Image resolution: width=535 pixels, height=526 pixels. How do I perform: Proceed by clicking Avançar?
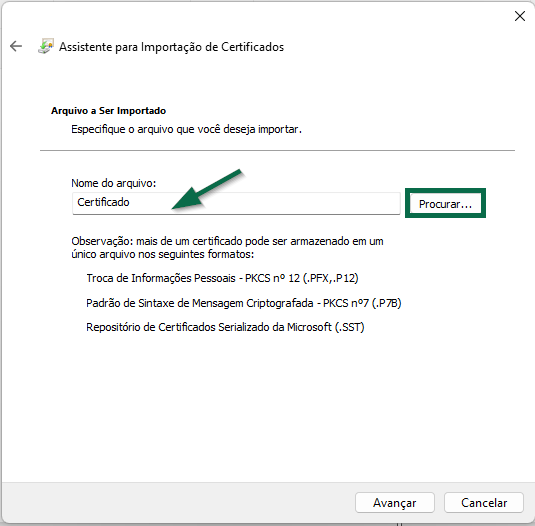click(394, 502)
